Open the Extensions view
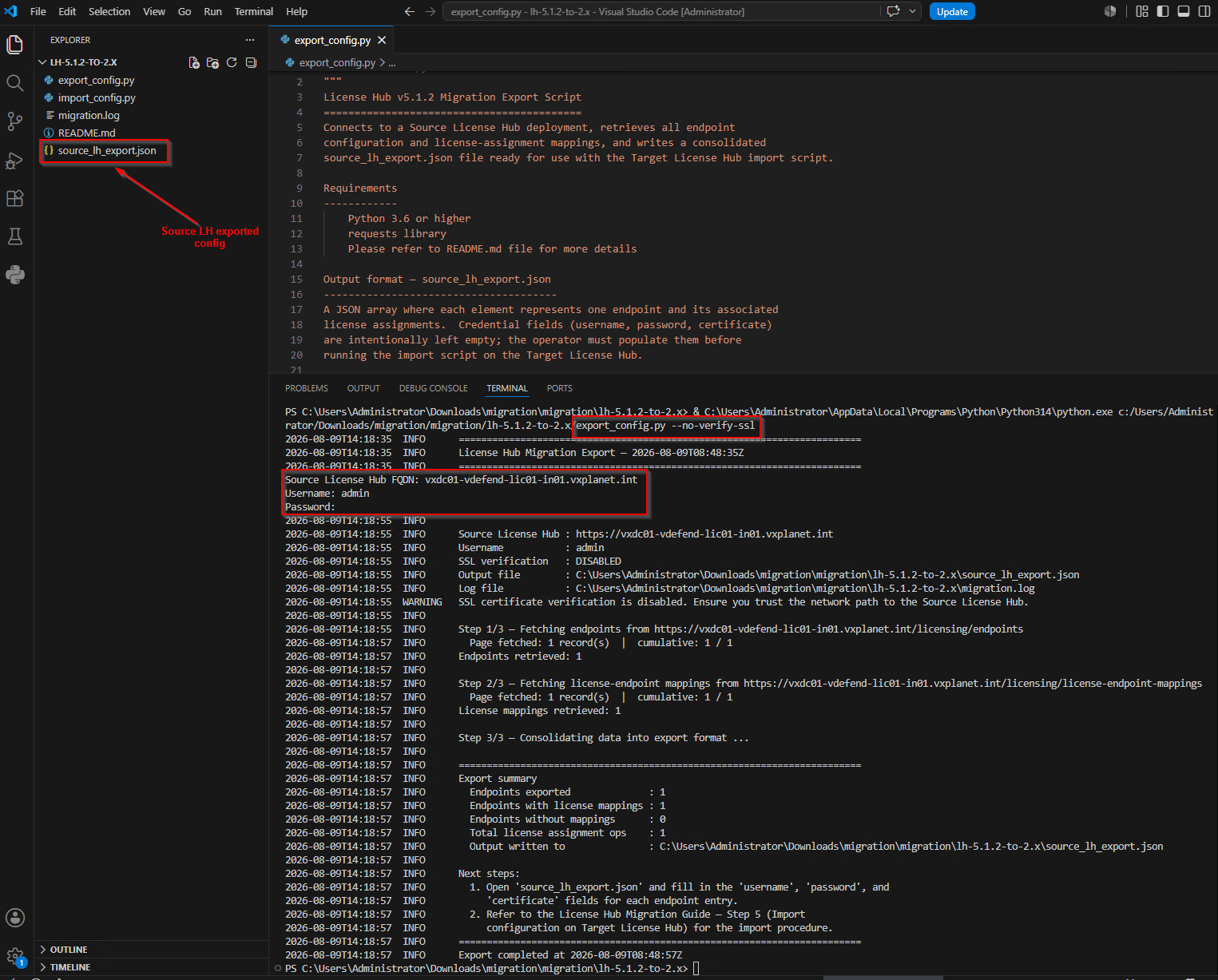 click(x=14, y=198)
